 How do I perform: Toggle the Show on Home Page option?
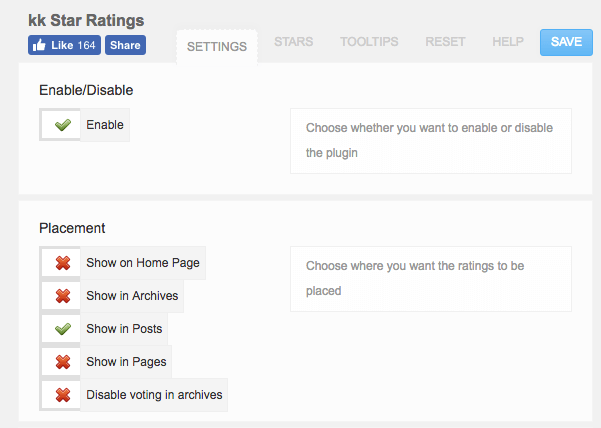(143, 263)
